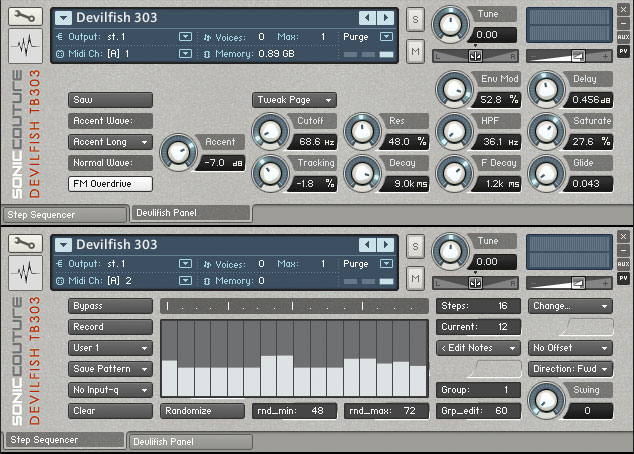Click the wrench edit icon of the top instrument

pyautogui.click(x=25, y=17)
